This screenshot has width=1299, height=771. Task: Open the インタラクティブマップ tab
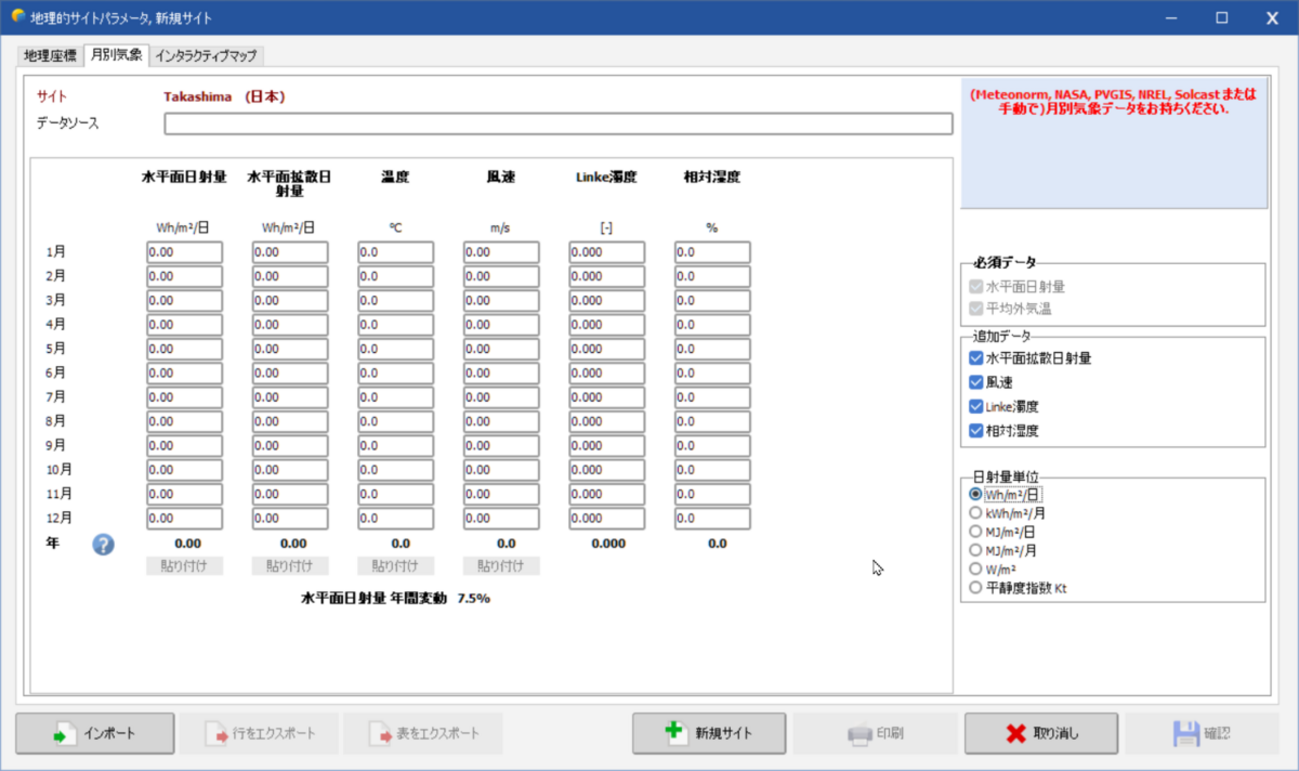pos(206,56)
